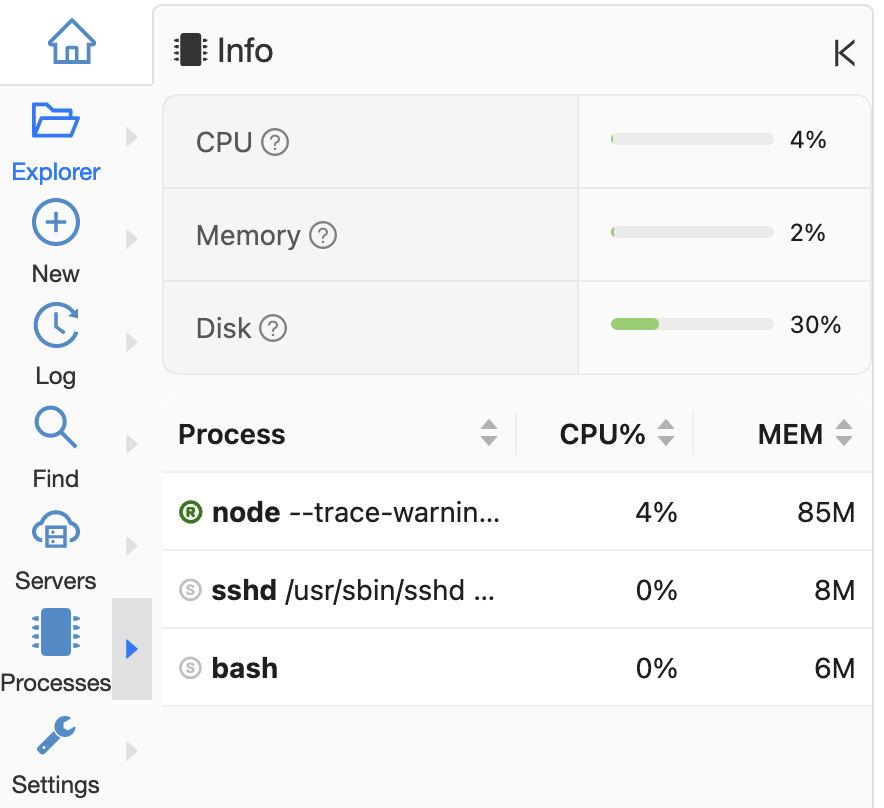
Task: Expand the Processes submenu arrow
Action: pyautogui.click(x=132, y=649)
